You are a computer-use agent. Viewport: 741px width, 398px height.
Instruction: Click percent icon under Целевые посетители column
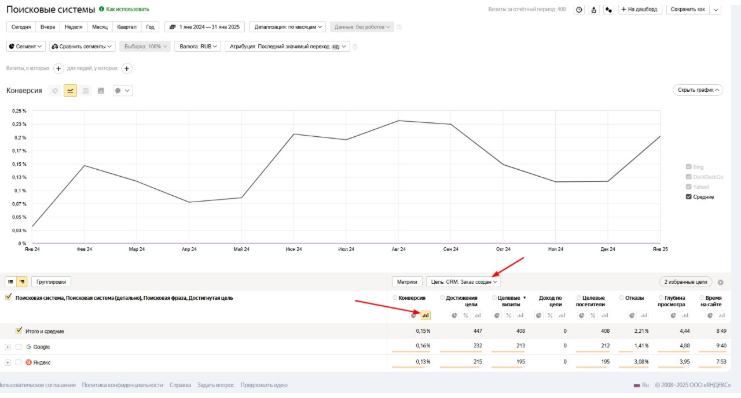593,315
